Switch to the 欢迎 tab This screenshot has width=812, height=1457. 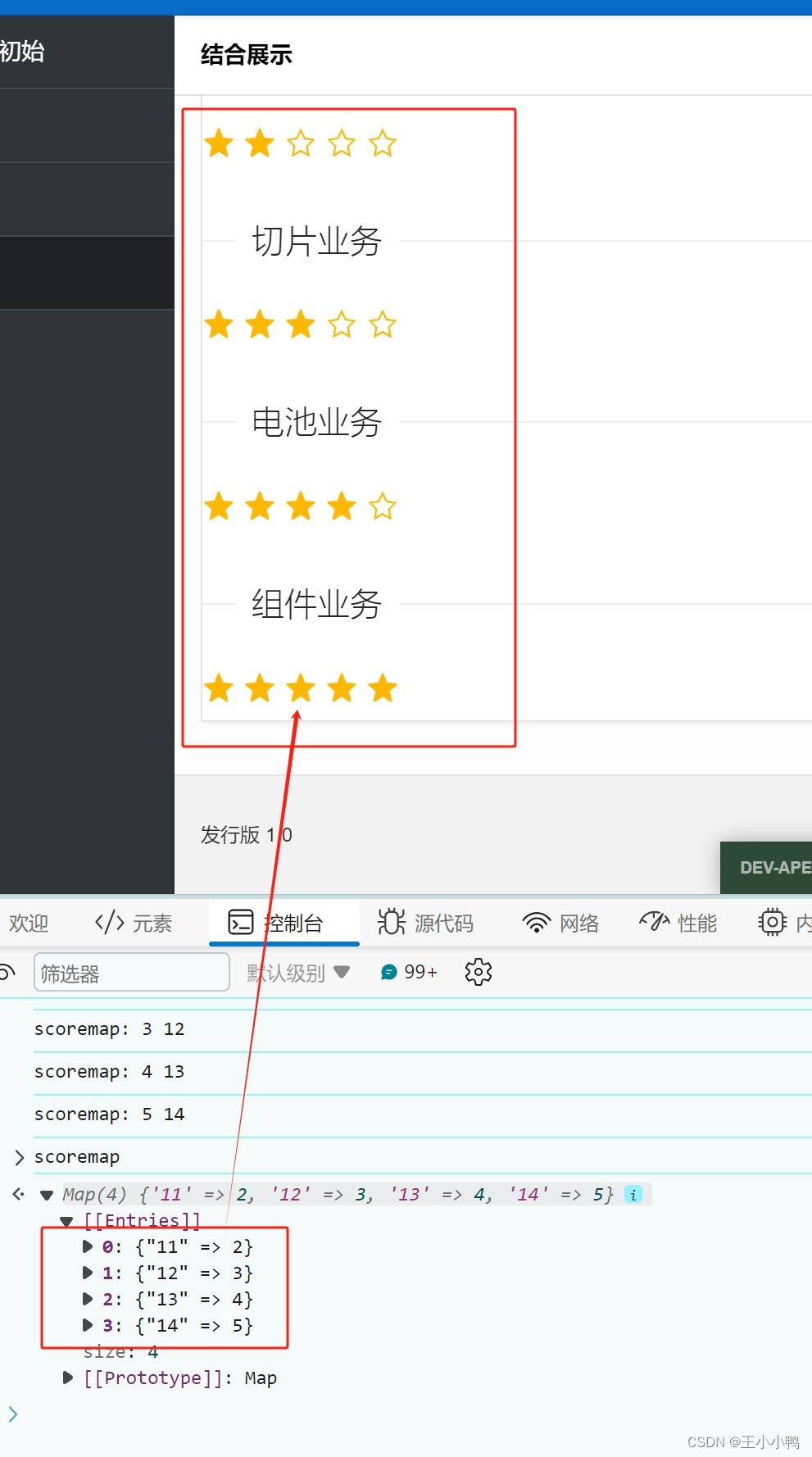click(x=29, y=924)
